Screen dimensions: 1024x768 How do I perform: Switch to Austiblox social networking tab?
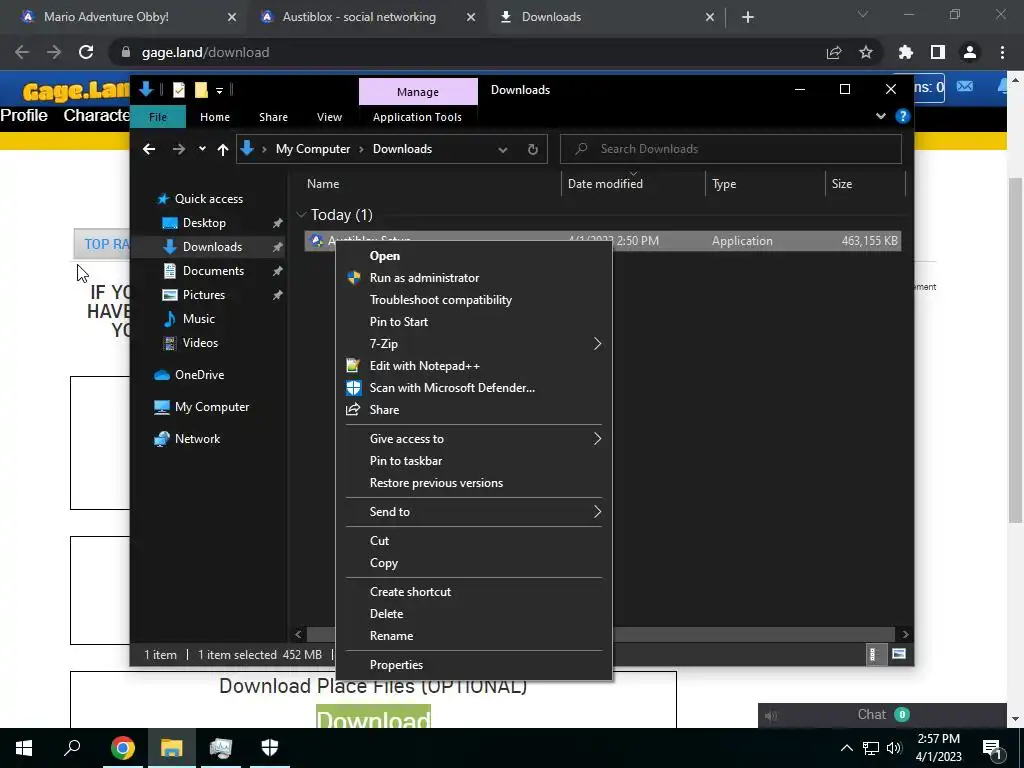(359, 17)
